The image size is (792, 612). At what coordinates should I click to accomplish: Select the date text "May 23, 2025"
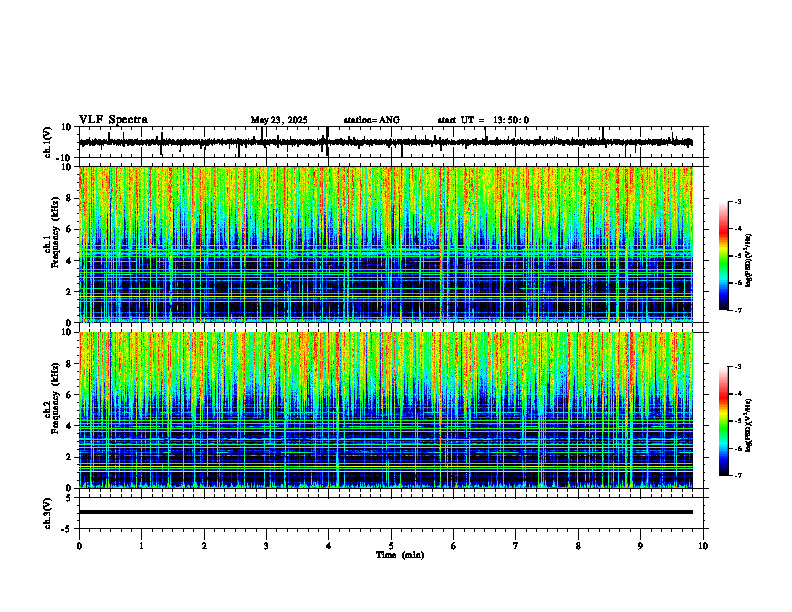click(279, 120)
